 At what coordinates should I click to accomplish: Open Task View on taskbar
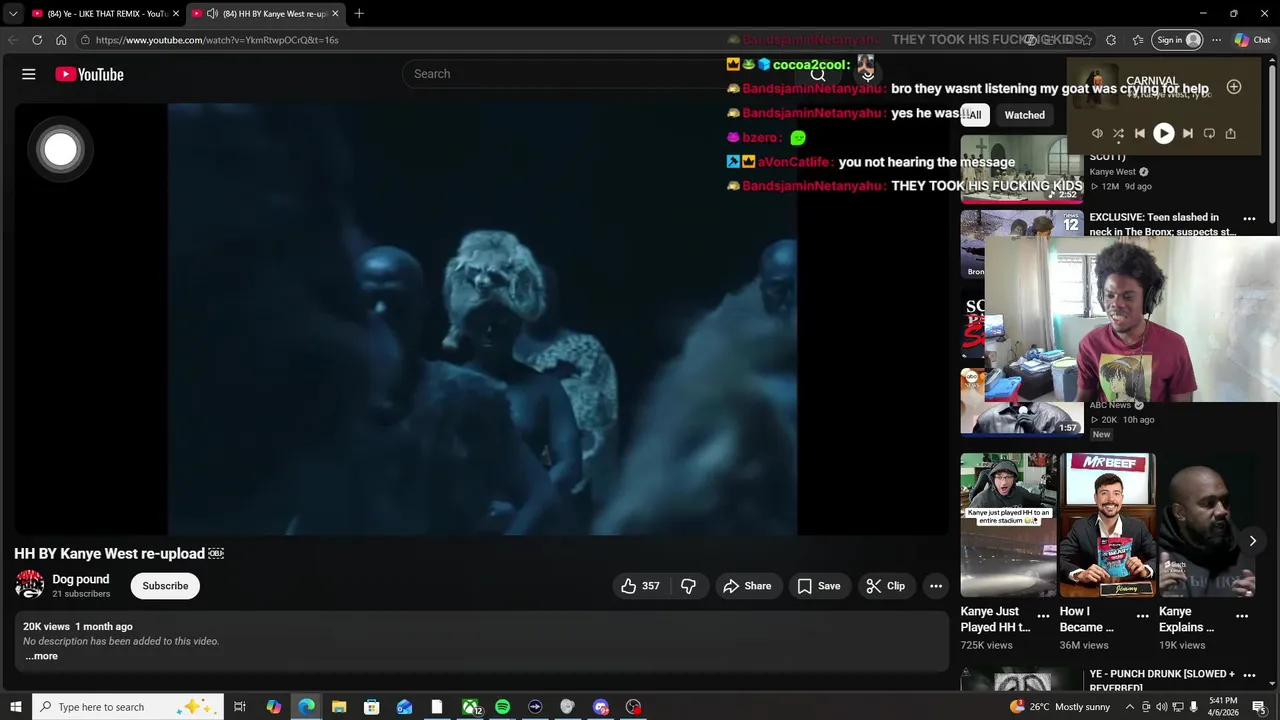[240, 707]
